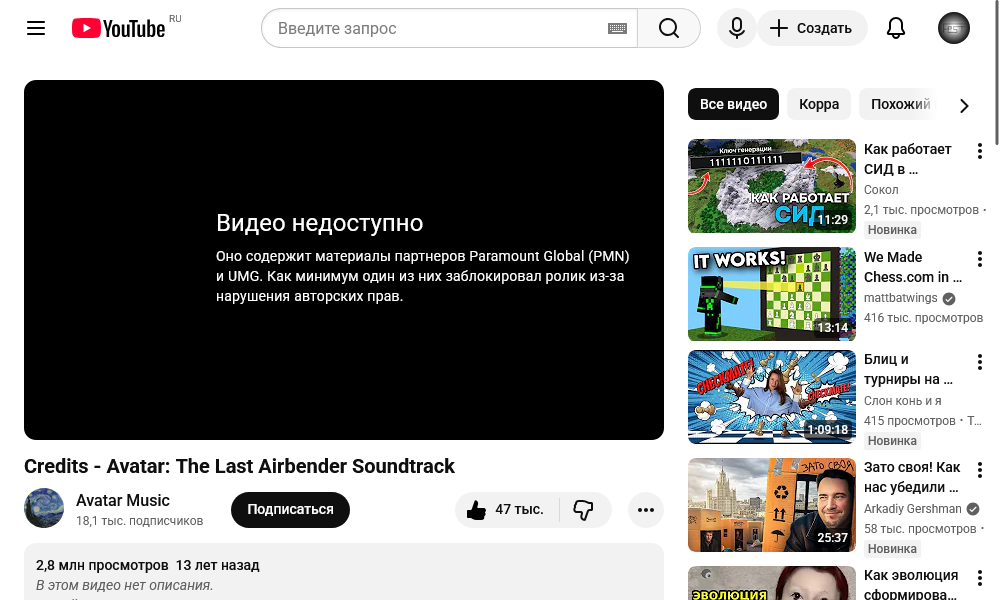The height and width of the screenshot is (600, 1000).
Task: Click the В этом видео нет описания text
Action: click(x=124, y=585)
